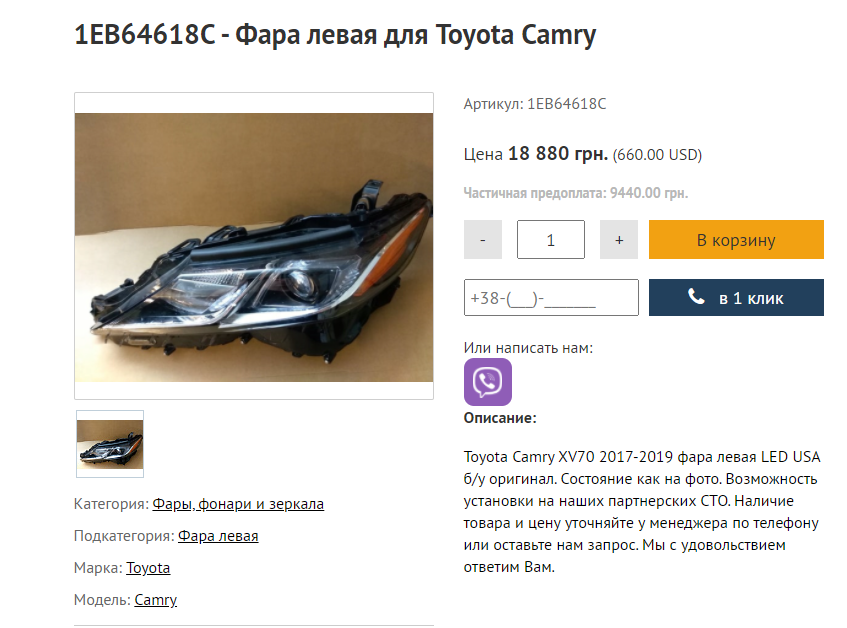Click the Toyota Camry XV70 description paragraph
The width and height of the screenshot is (847, 628).
642,512
